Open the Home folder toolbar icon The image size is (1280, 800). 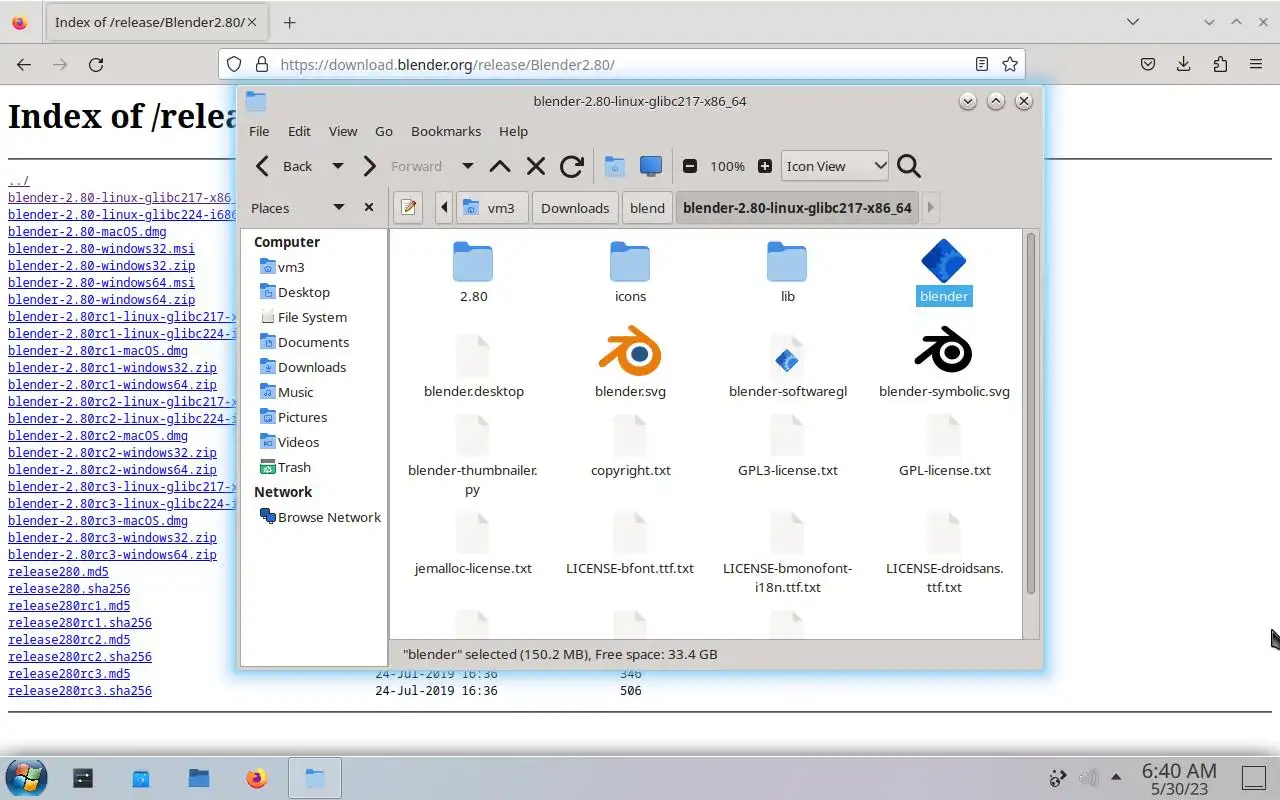pyautogui.click(x=614, y=166)
